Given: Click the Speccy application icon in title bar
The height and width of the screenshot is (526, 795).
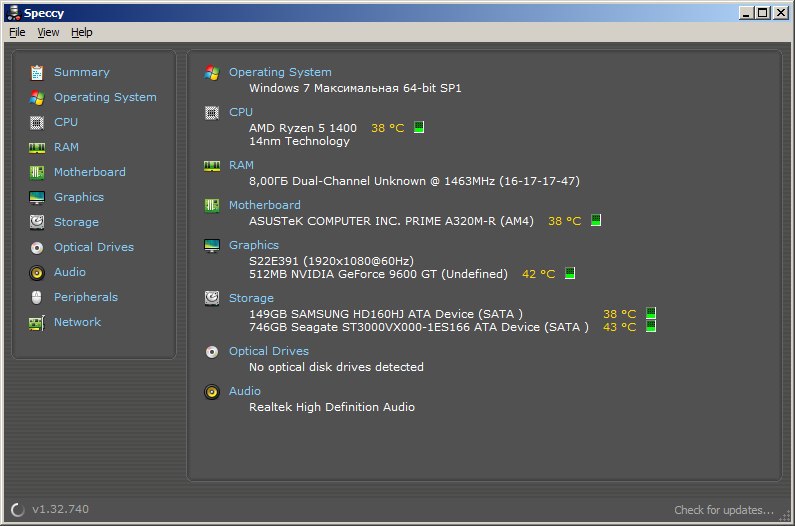Looking at the screenshot, I should 14,13.
